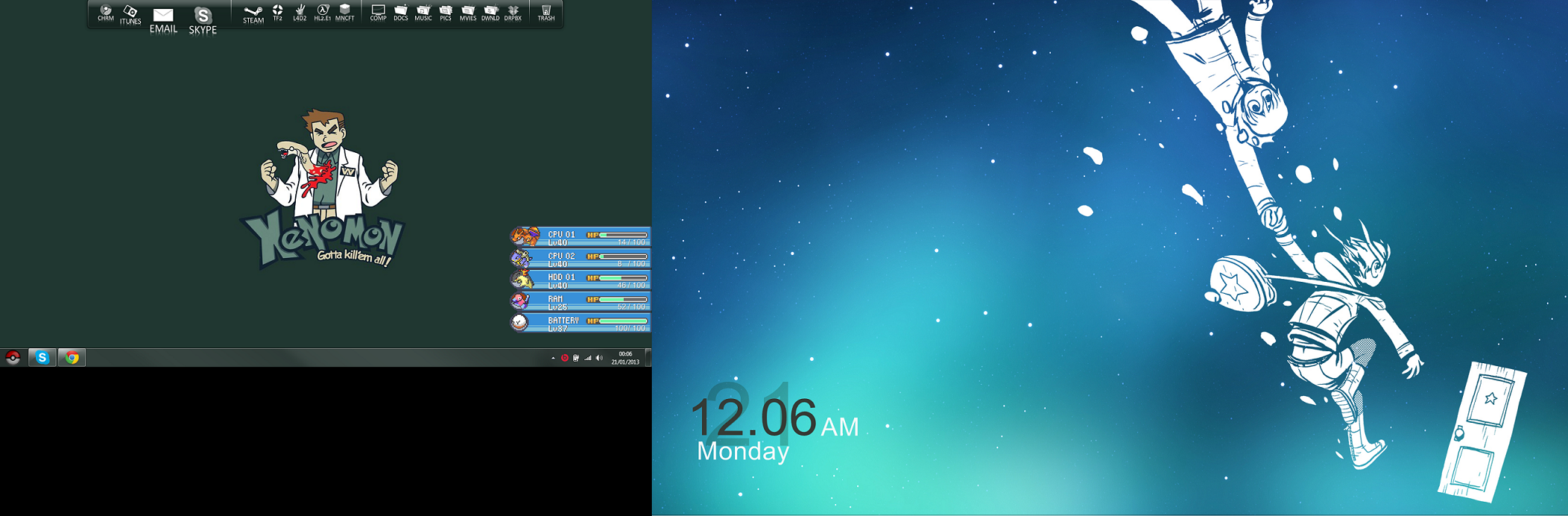
Task: Click the "Monday" day label
Action: pos(743,451)
